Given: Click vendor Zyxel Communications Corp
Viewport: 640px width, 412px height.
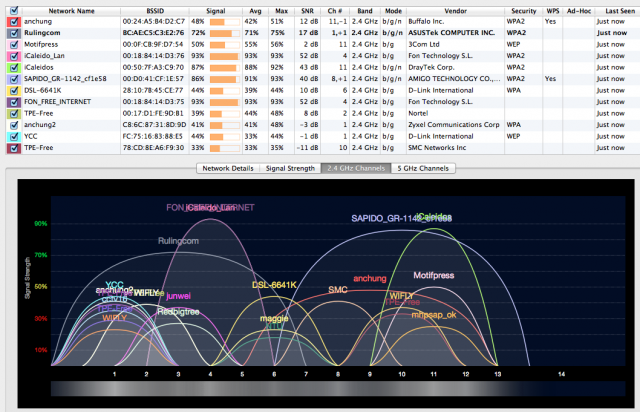Looking at the screenshot, I should [454, 125].
